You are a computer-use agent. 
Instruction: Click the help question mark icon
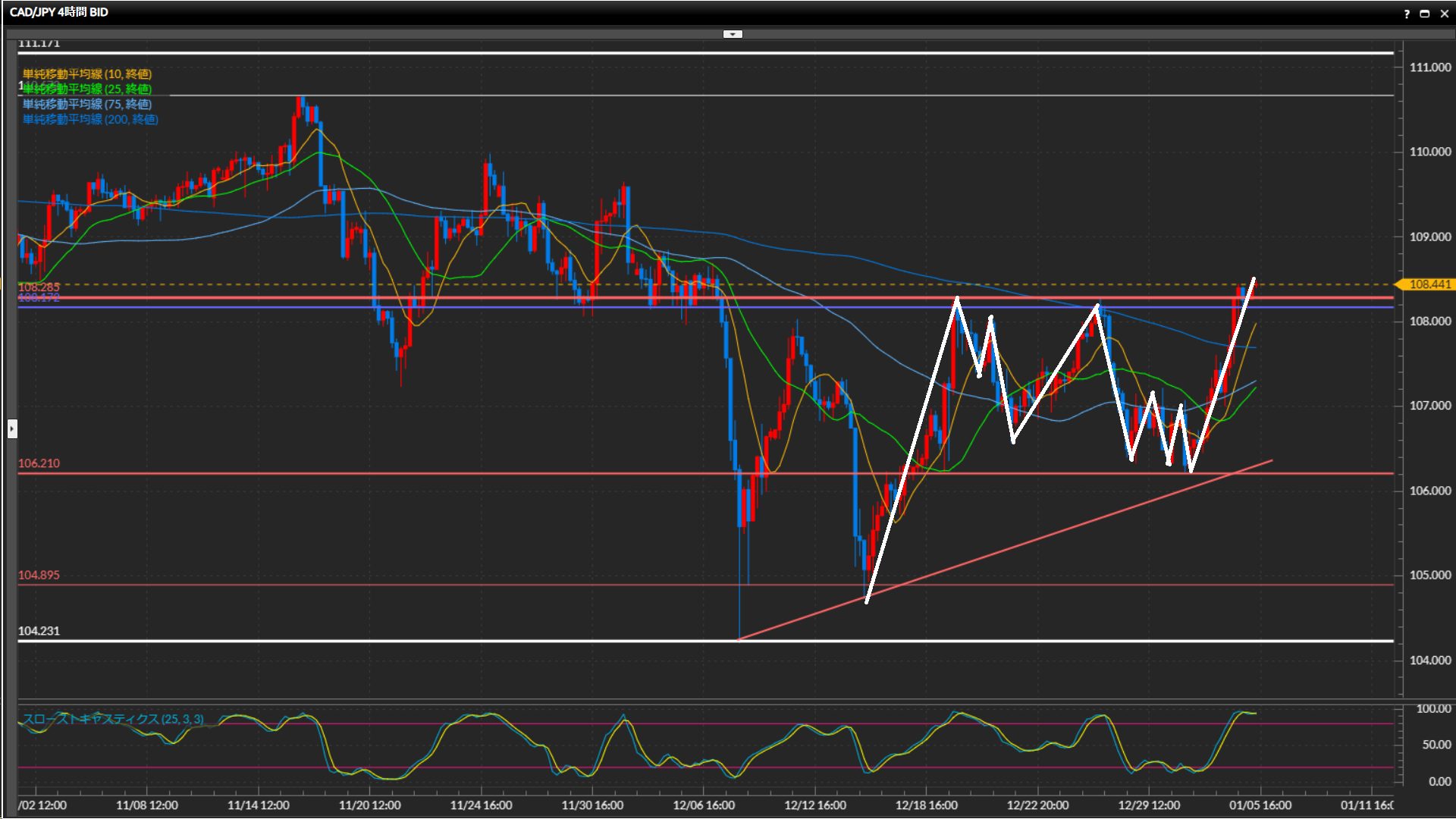[1407, 13]
